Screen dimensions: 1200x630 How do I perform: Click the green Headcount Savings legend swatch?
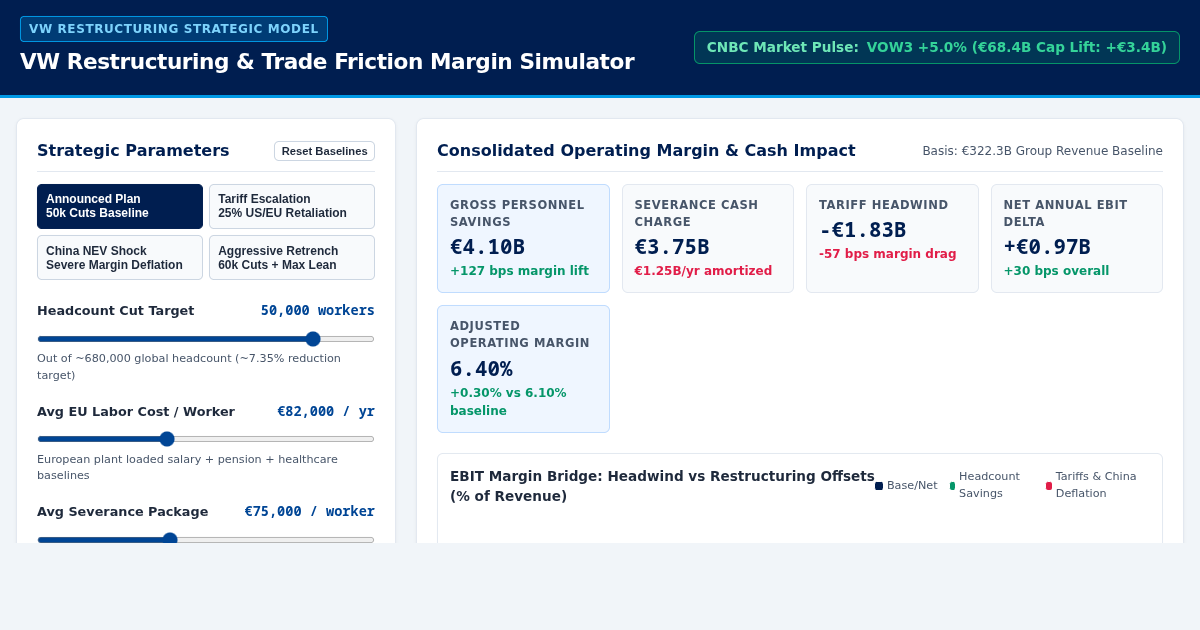952,486
